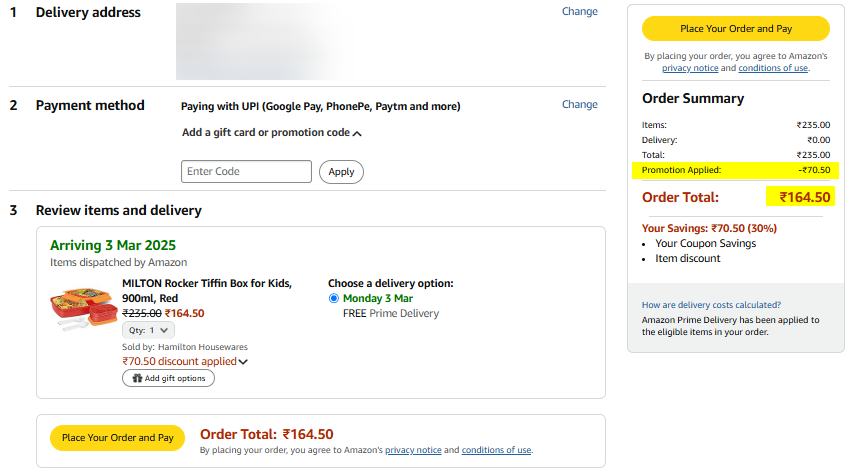Click the Enter Code input field
The height and width of the screenshot is (472, 850).
click(x=246, y=171)
